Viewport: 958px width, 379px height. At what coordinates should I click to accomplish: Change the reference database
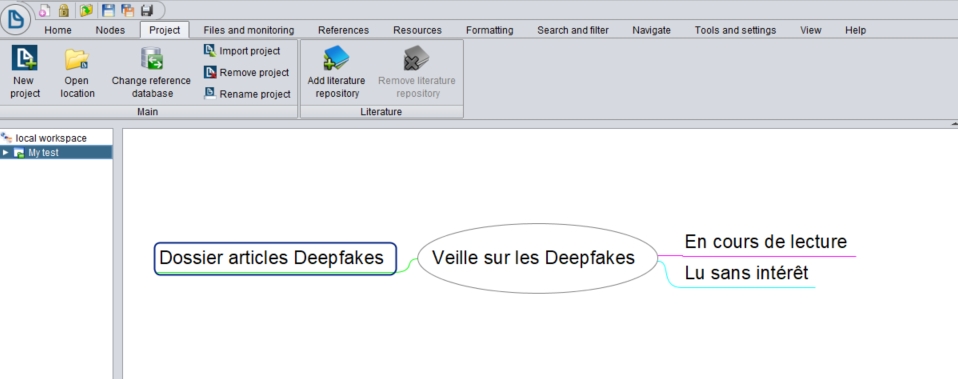coord(151,72)
